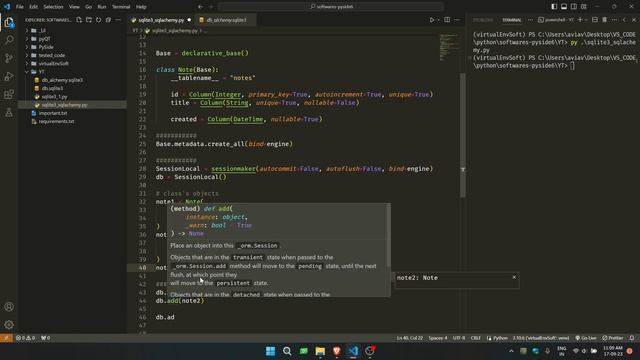Customize layout icon in title bar
Screen dimensions: 640x360
[x=584, y=7]
